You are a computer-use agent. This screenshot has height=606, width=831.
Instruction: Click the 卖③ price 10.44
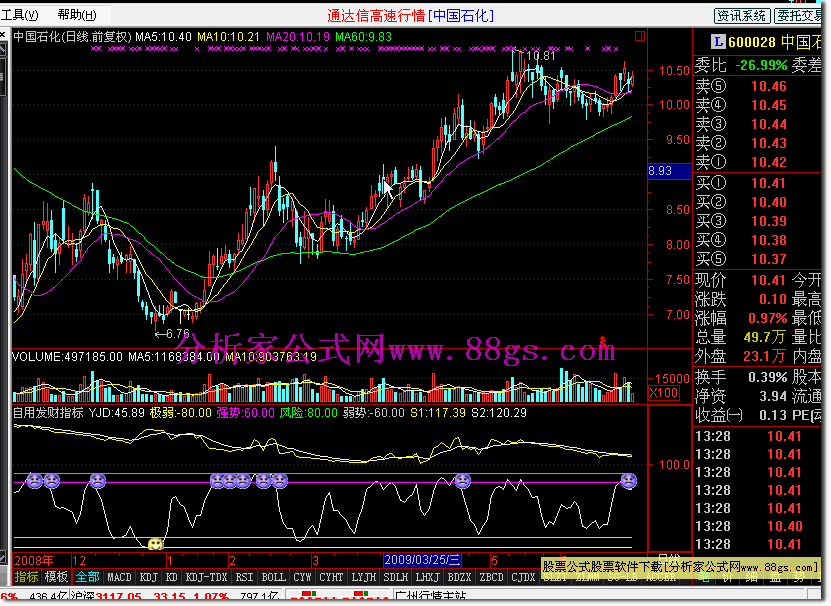pos(768,124)
